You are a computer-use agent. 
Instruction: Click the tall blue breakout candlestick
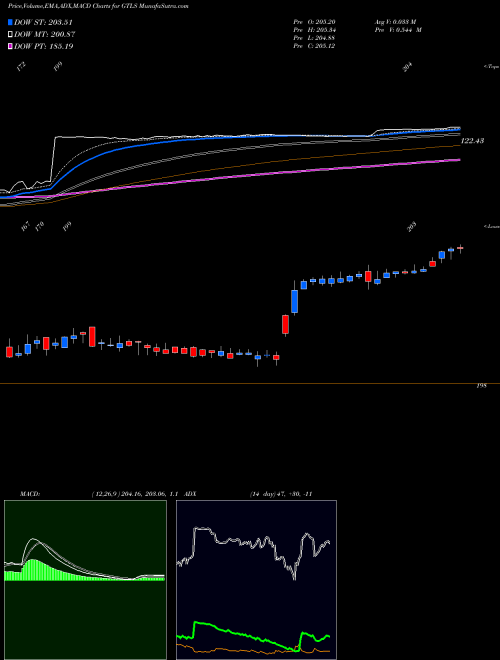295,301
